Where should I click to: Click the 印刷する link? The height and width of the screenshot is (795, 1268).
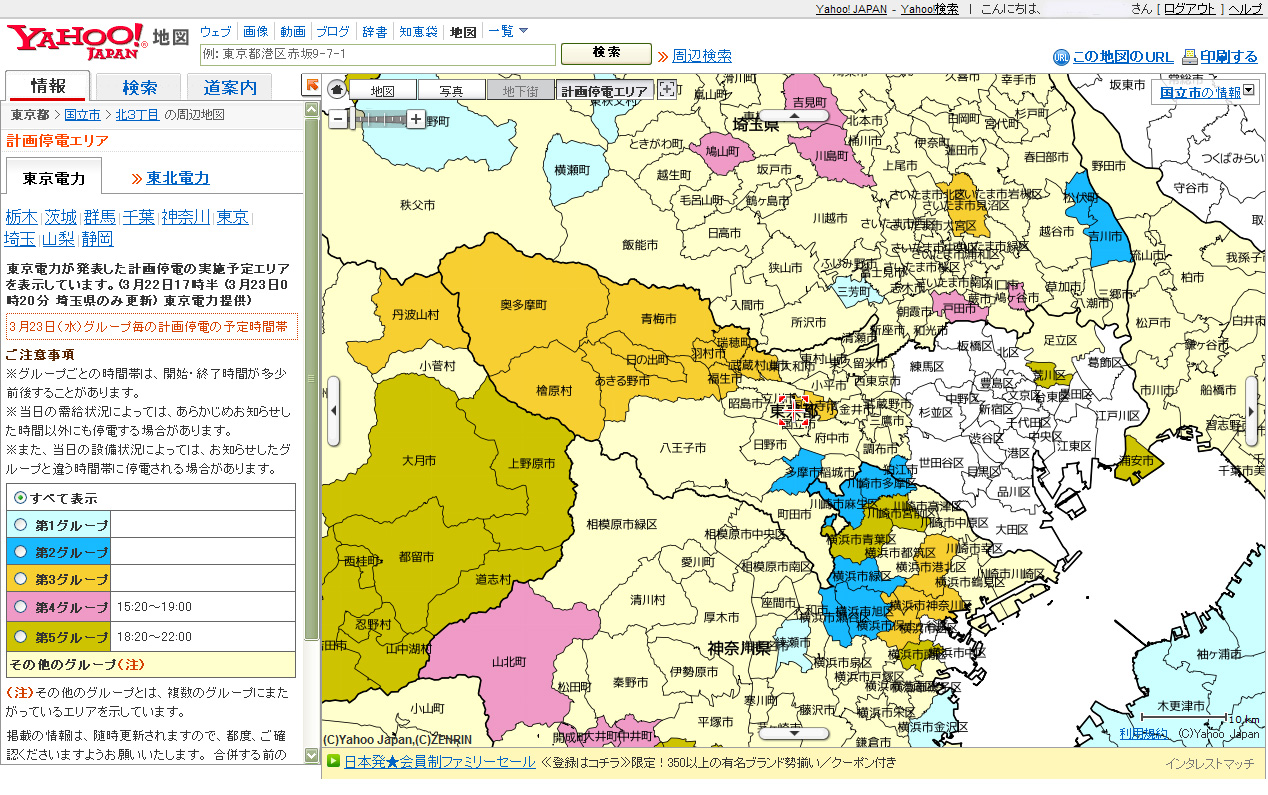click(1229, 57)
